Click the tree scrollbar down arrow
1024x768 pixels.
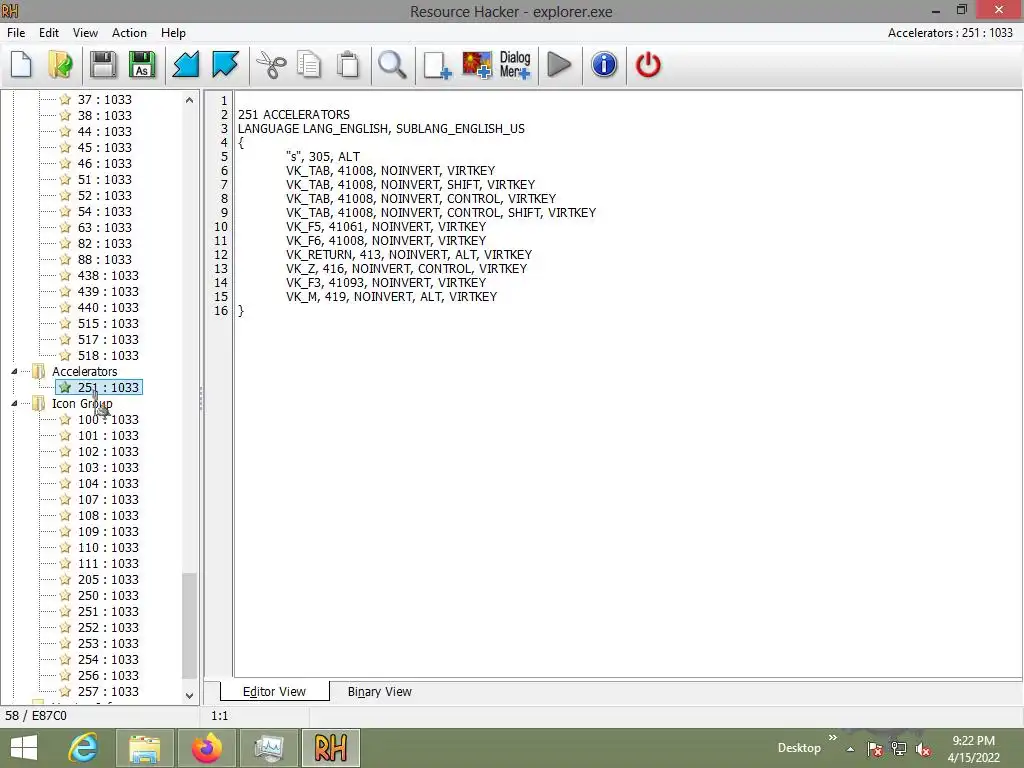click(x=189, y=696)
